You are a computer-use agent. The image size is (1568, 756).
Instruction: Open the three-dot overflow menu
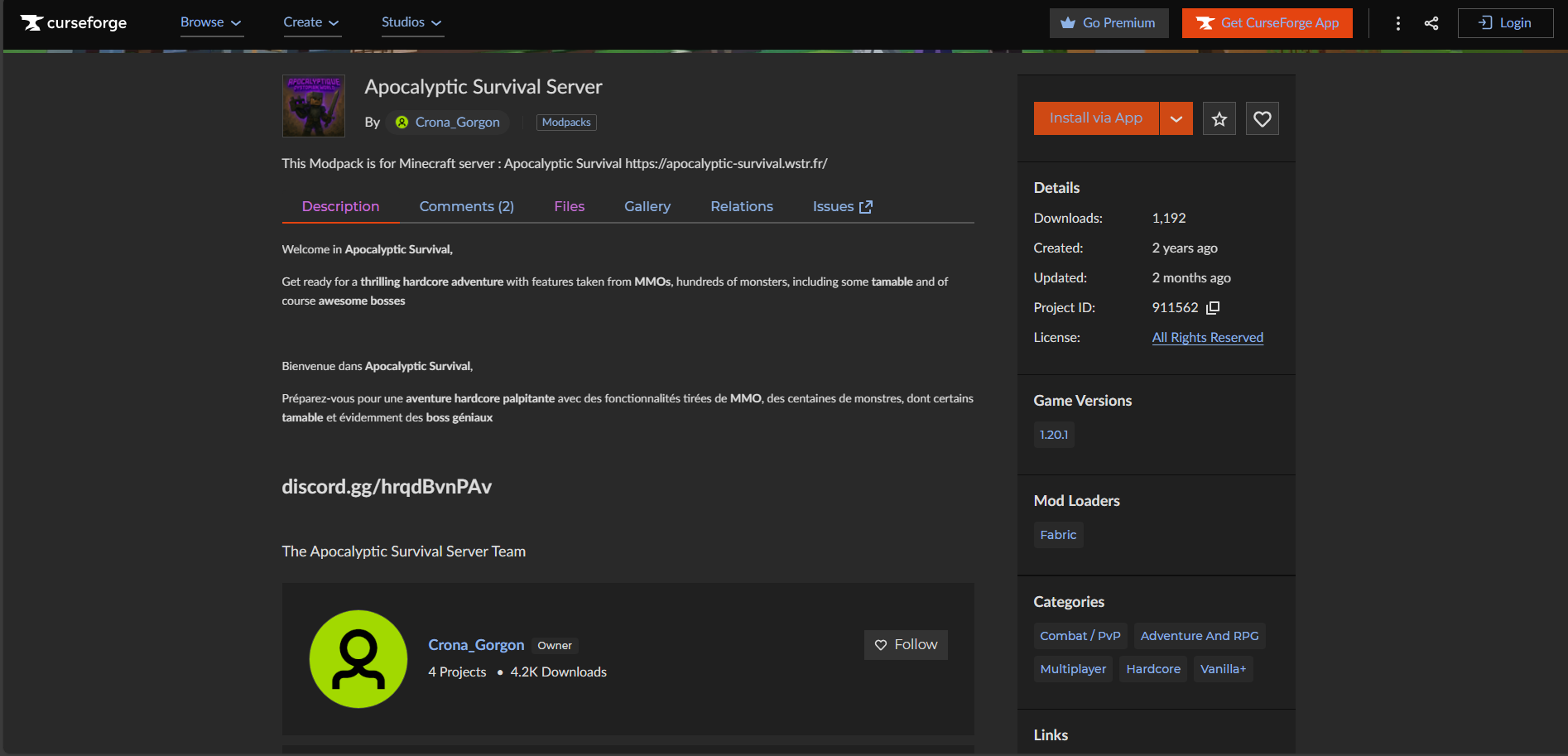click(x=1397, y=23)
